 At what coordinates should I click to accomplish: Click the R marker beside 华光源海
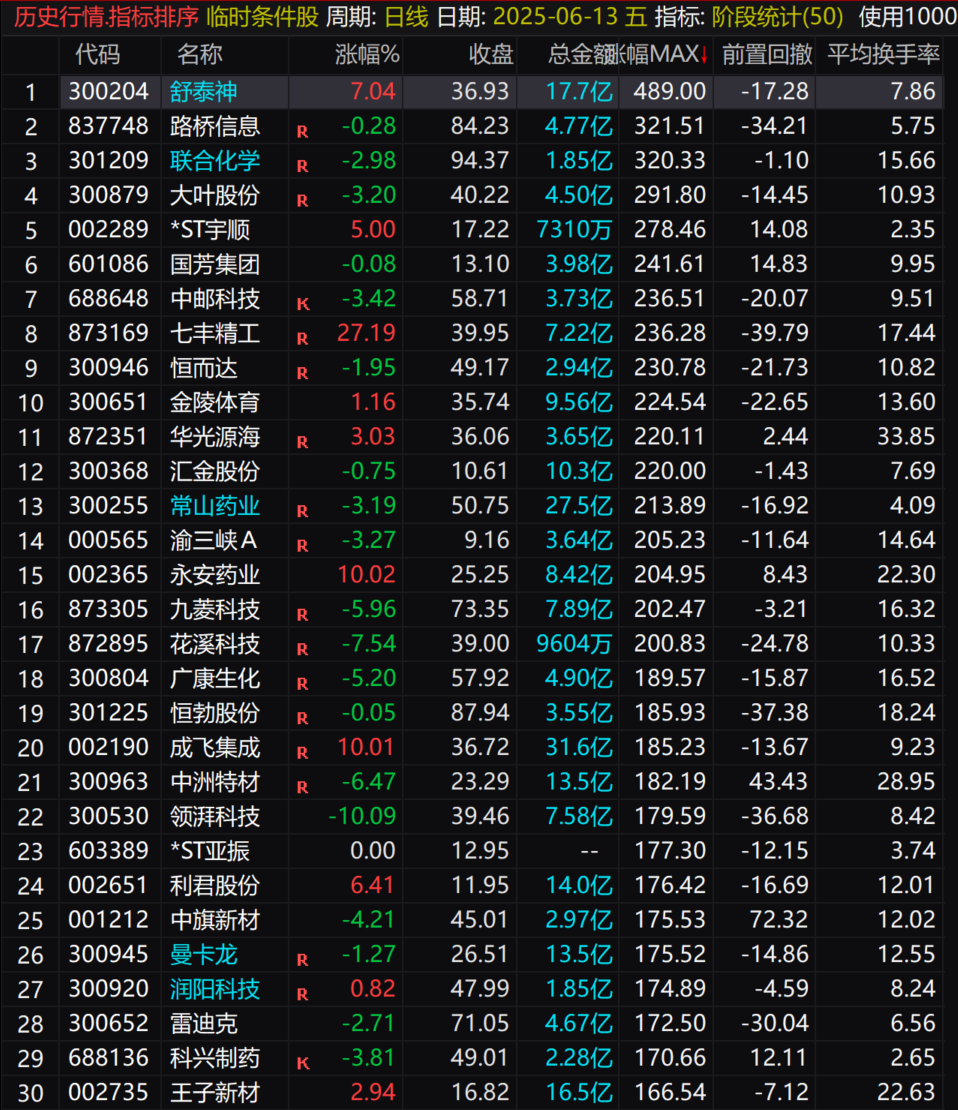(x=302, y=442)
